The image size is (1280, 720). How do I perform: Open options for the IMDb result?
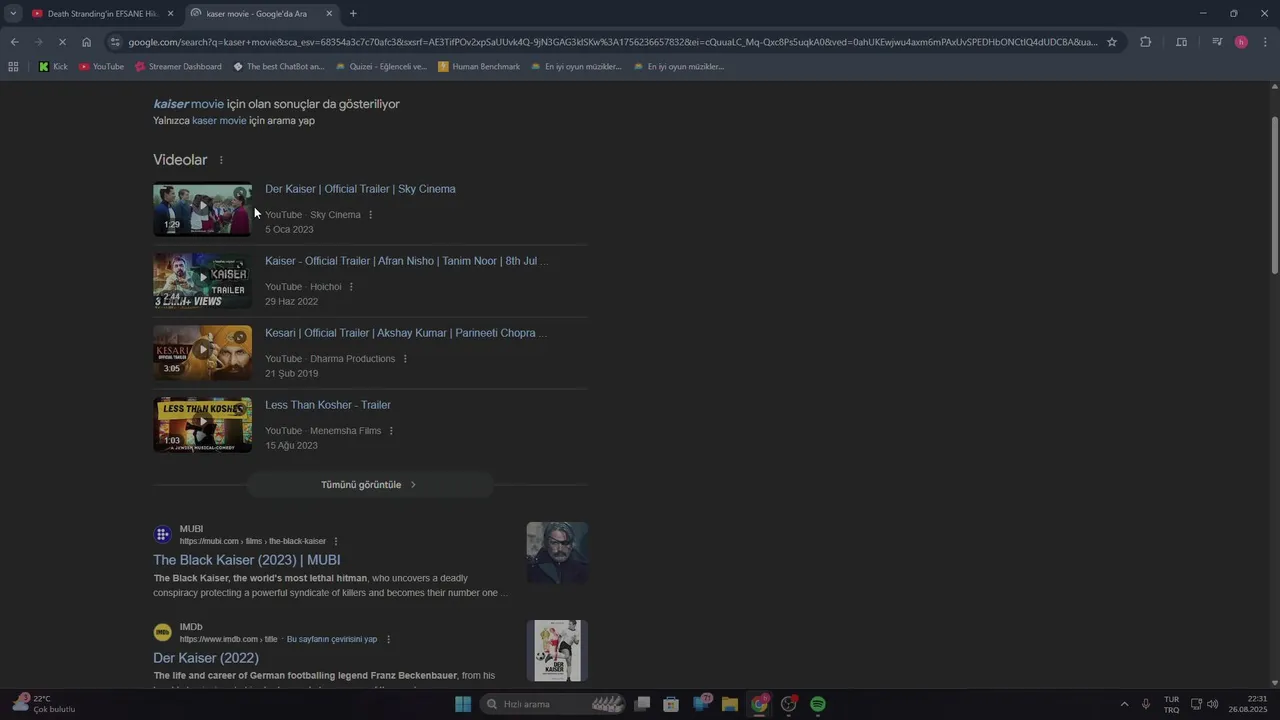click(389, 639)
